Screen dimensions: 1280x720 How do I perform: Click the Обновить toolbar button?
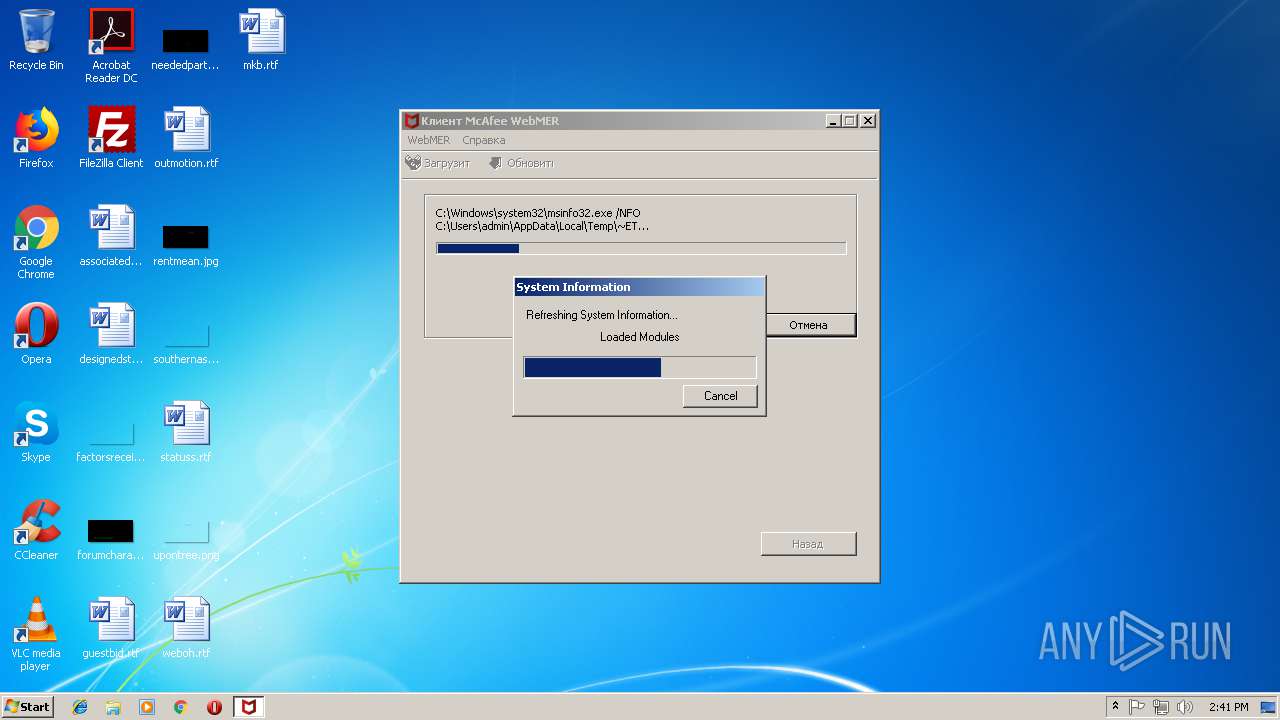coord(521,163)
